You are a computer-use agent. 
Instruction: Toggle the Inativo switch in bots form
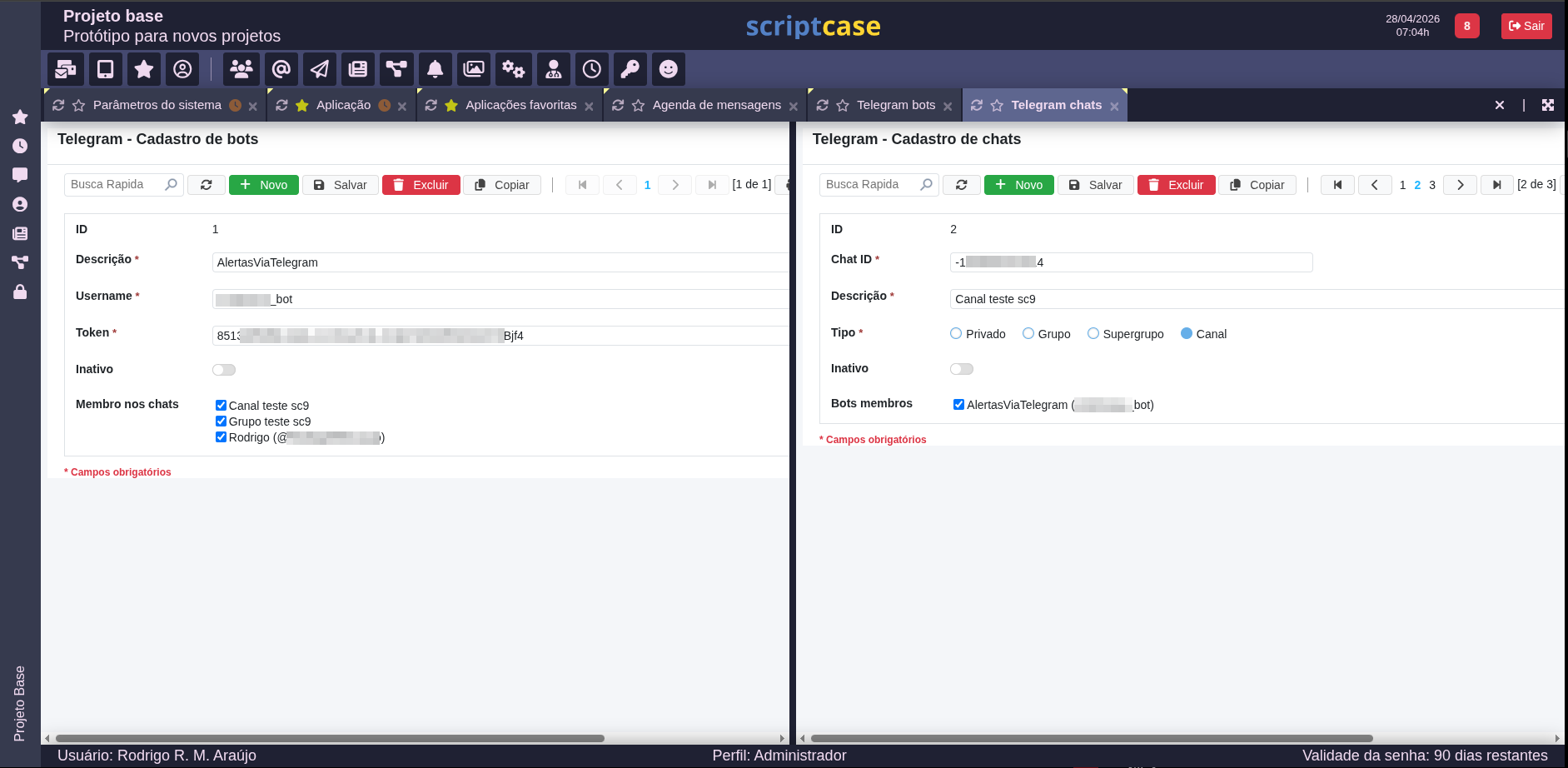pos(224,370)
